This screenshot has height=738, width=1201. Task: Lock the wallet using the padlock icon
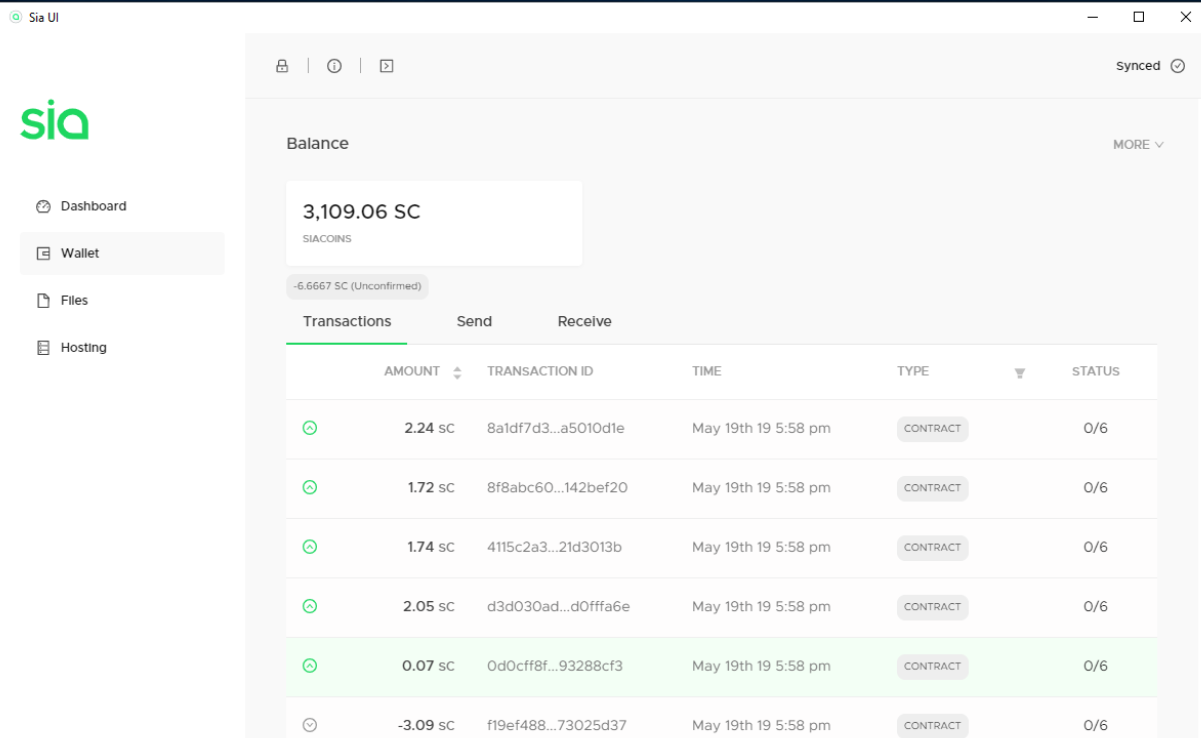coord(281,65)
